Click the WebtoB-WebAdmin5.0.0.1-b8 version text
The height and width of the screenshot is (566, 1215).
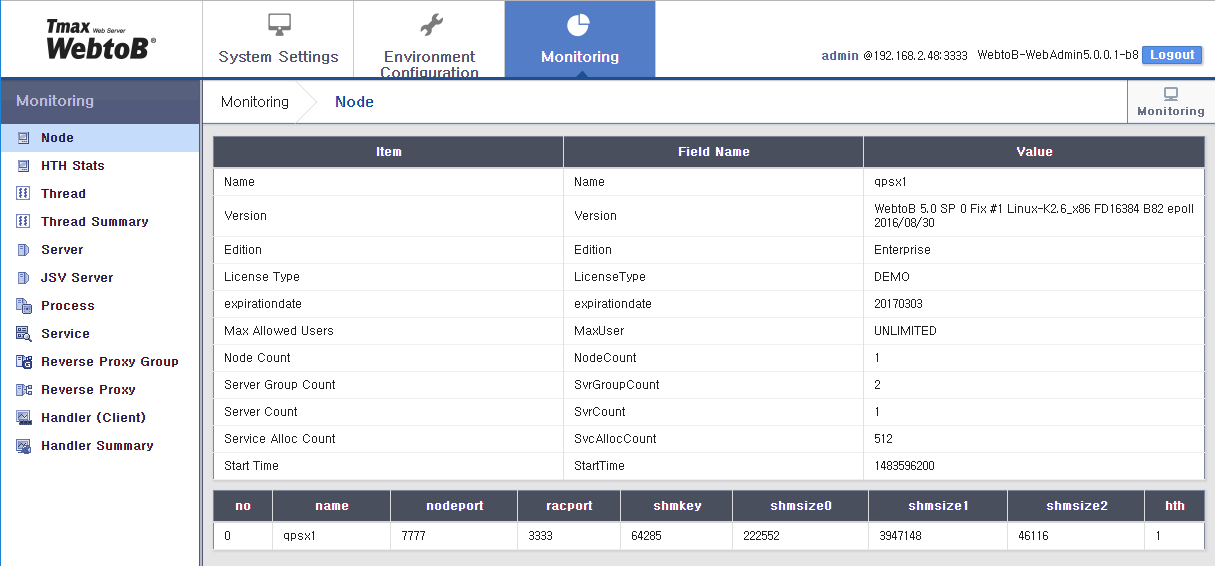click(x=1057, y=56)
